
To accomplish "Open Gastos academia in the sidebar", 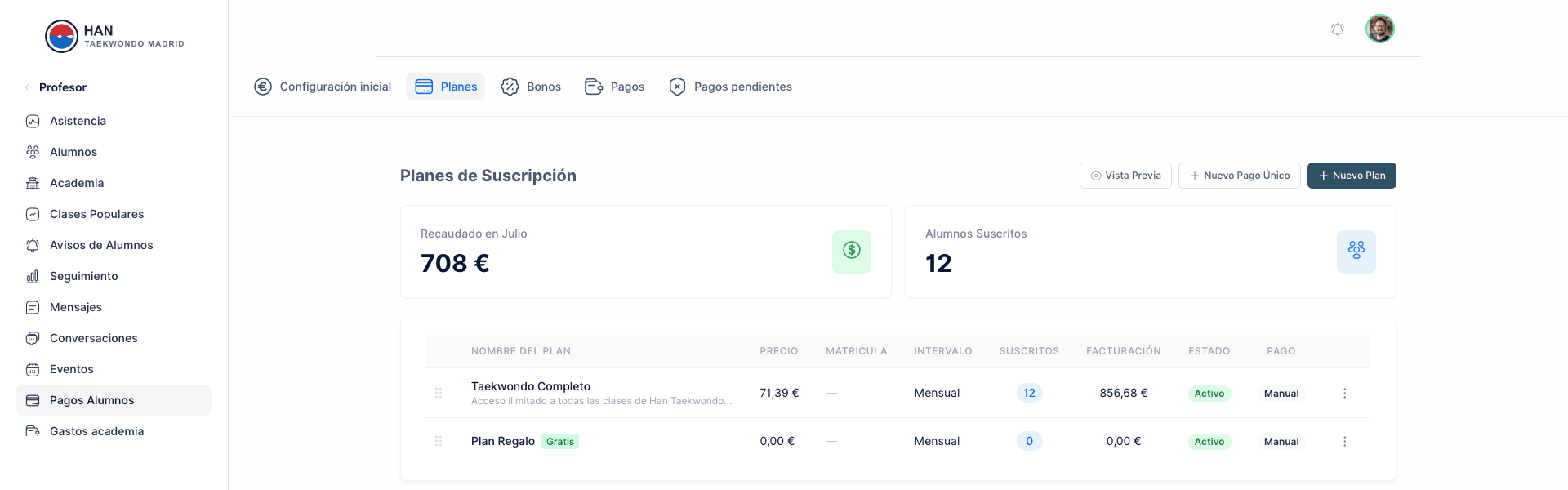I will click(114, 431).
